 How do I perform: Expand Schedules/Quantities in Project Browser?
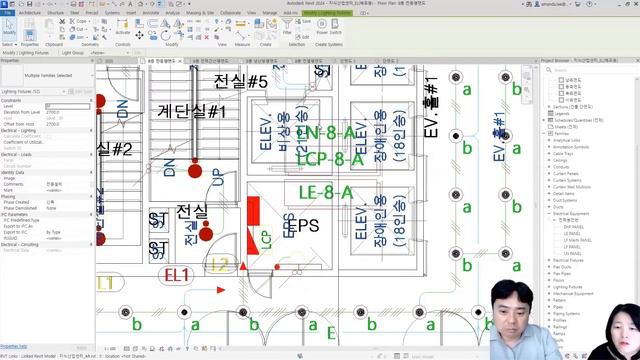pyautogui.click(x=544, y=120)
